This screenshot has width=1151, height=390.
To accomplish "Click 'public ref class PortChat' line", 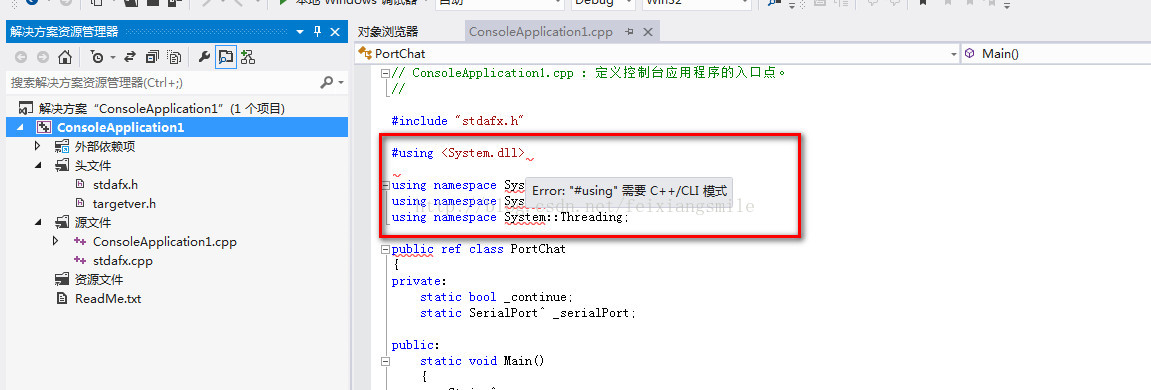I will coord(479,250).
